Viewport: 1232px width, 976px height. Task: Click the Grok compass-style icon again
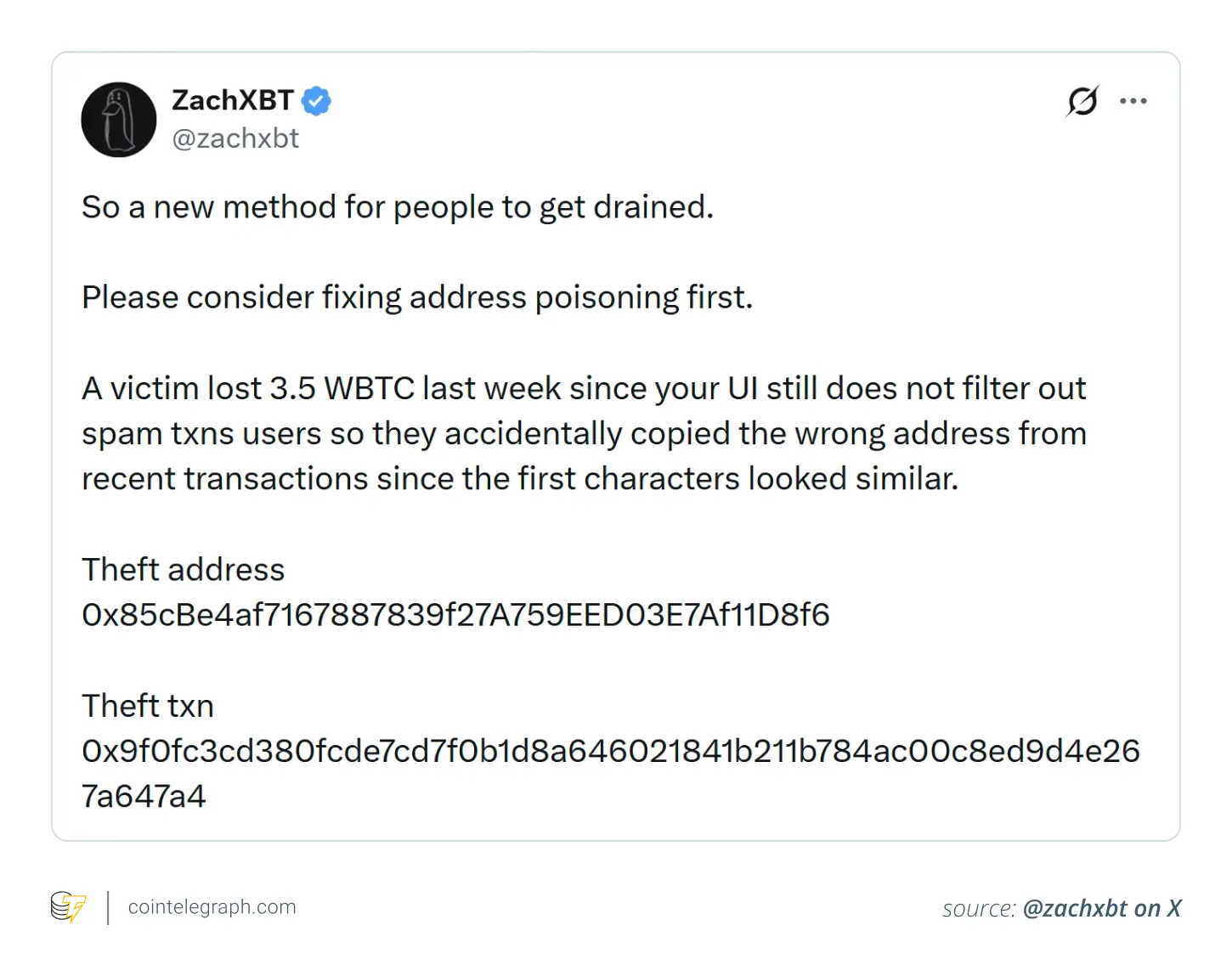click(1082, 101)
